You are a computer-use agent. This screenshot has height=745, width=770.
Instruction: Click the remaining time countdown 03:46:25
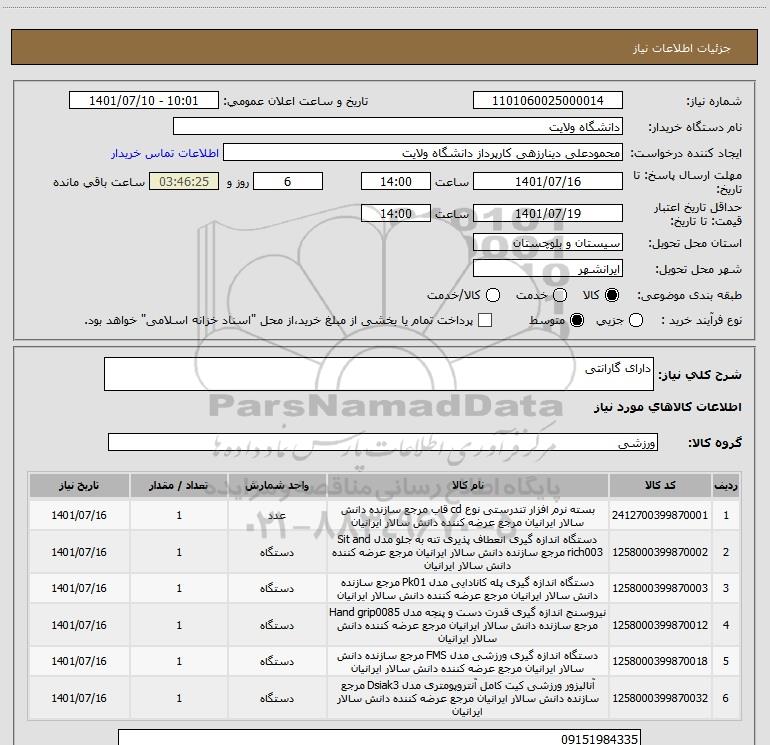(x=184, y=181)
